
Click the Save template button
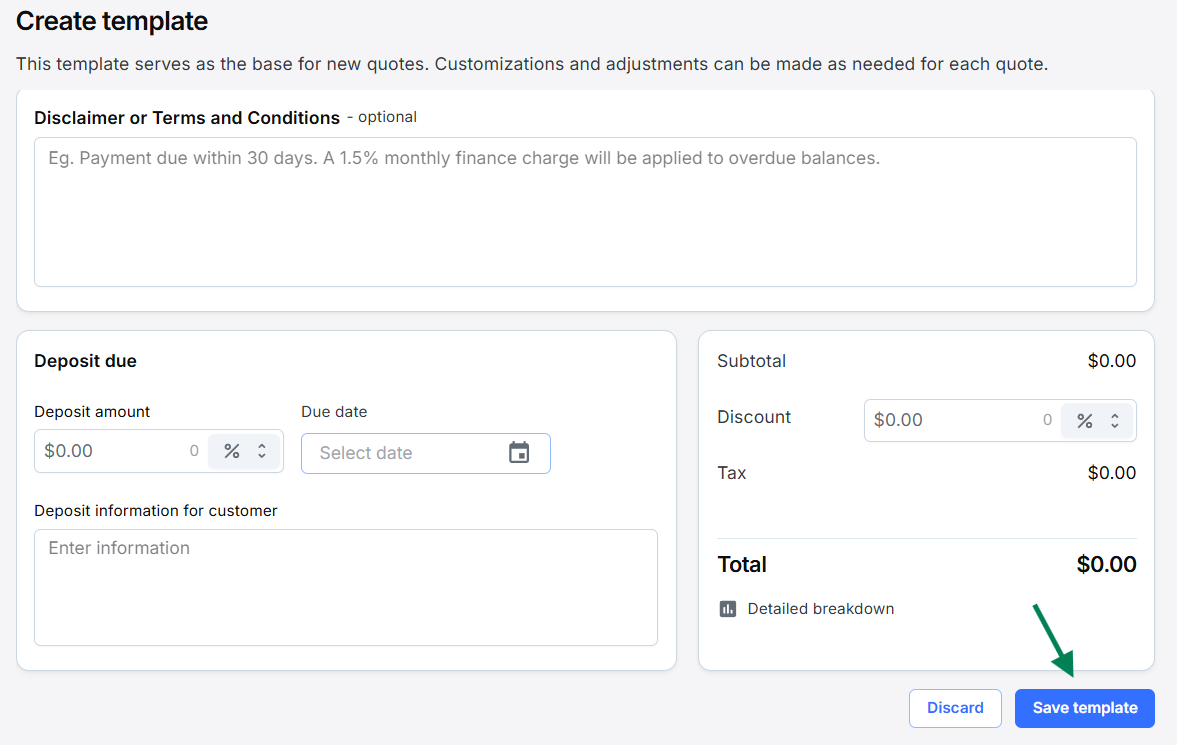1084,708
